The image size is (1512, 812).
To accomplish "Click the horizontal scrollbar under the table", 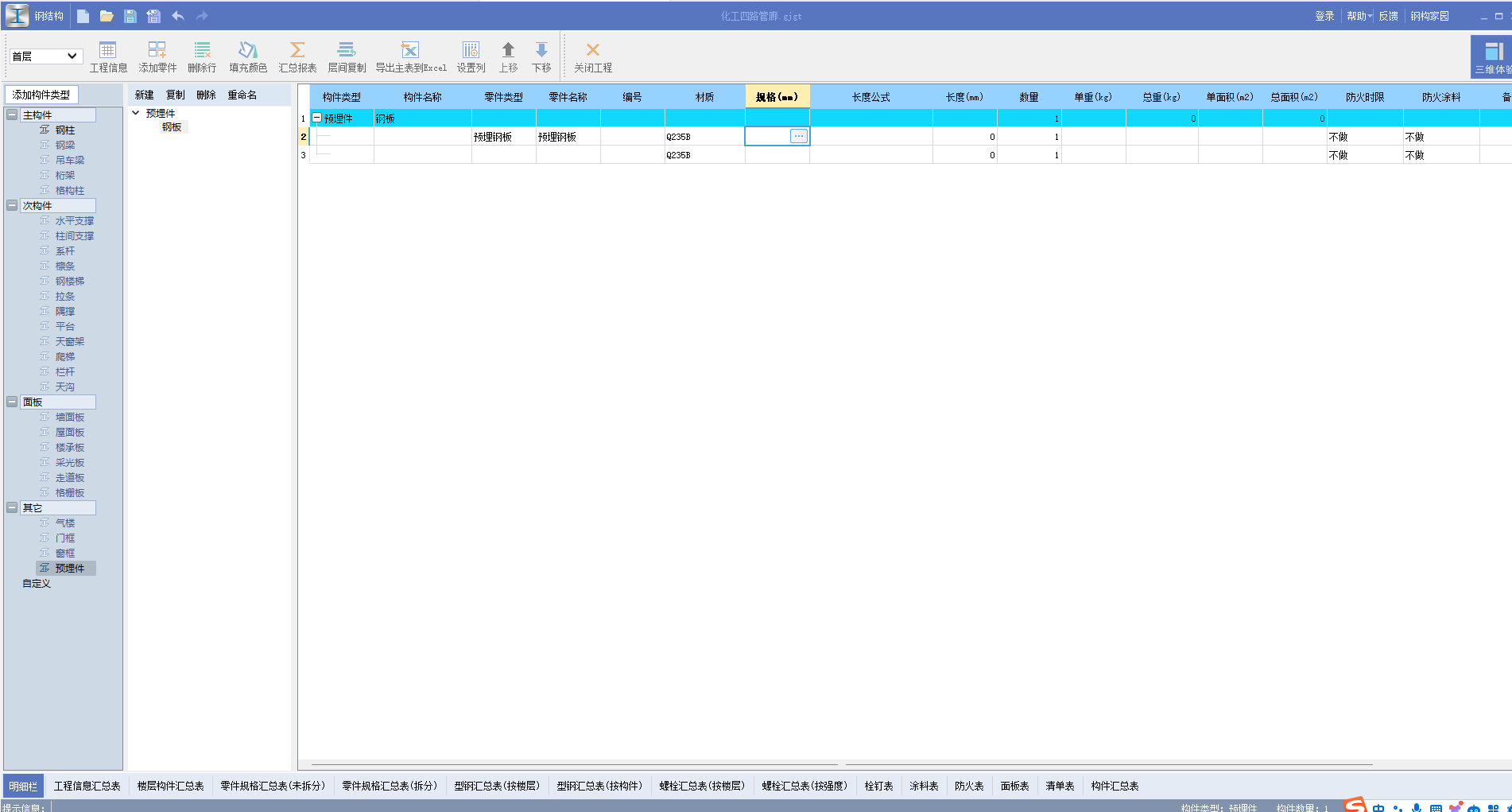I will 575,764.
